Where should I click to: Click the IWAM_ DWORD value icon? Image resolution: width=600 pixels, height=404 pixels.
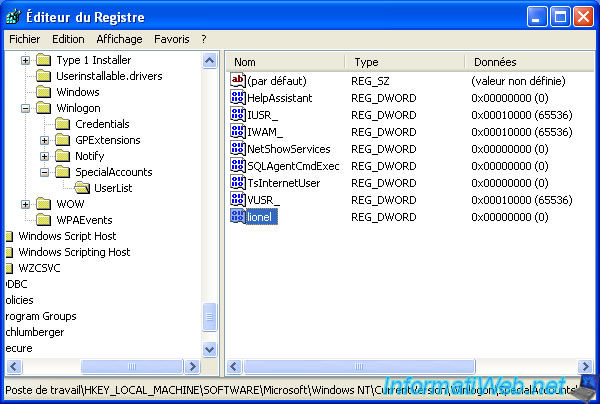238,132
